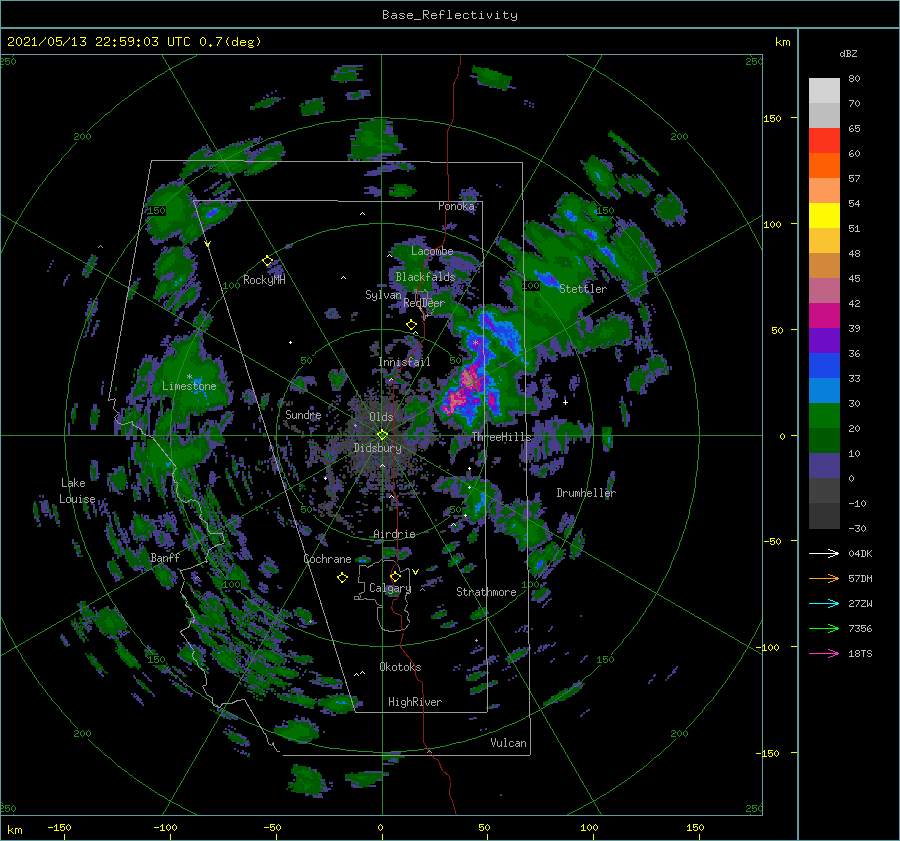Click the -30 dBZ scale value

point(857,528)
